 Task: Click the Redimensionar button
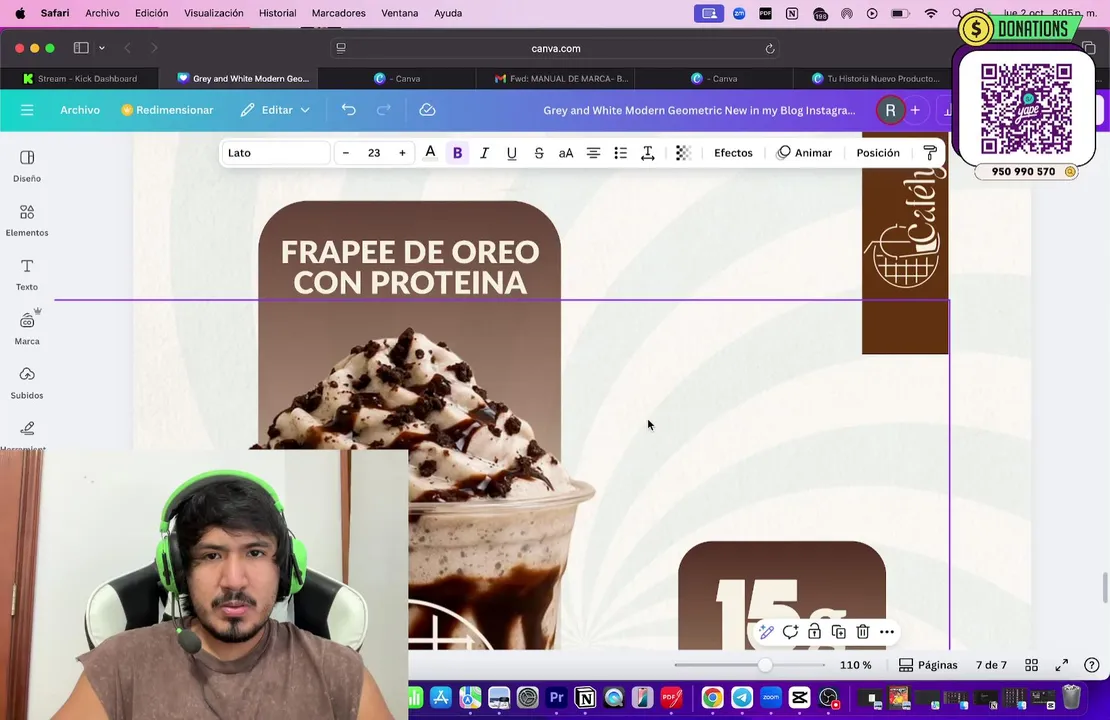[x=167, y=110]
